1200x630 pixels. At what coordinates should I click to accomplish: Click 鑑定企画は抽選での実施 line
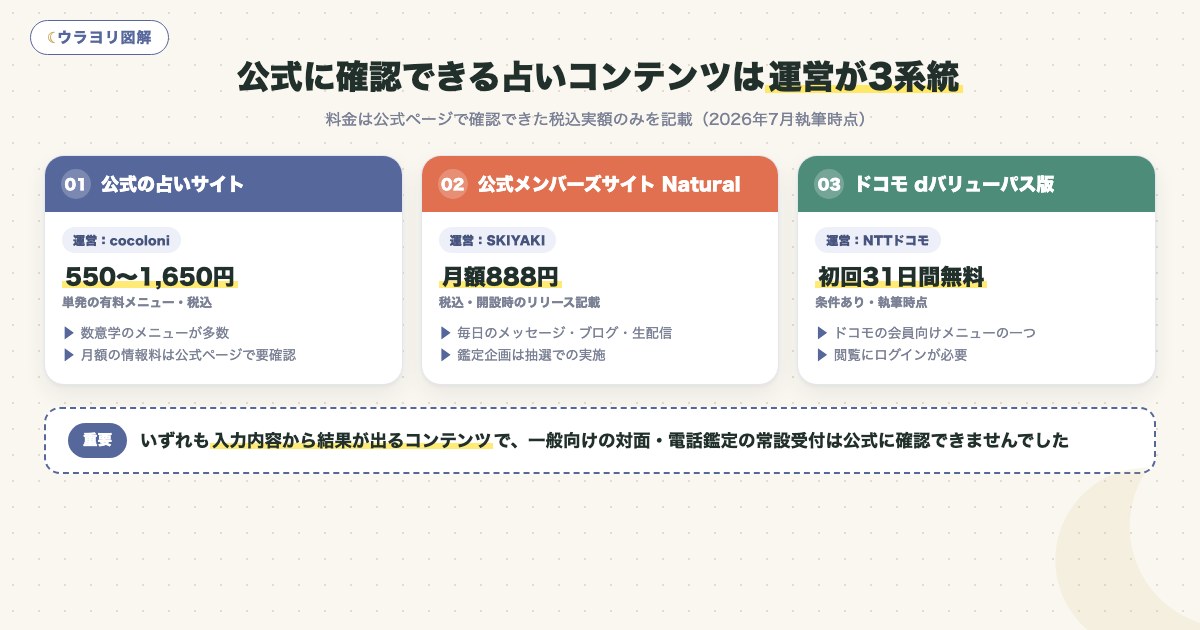531,355
